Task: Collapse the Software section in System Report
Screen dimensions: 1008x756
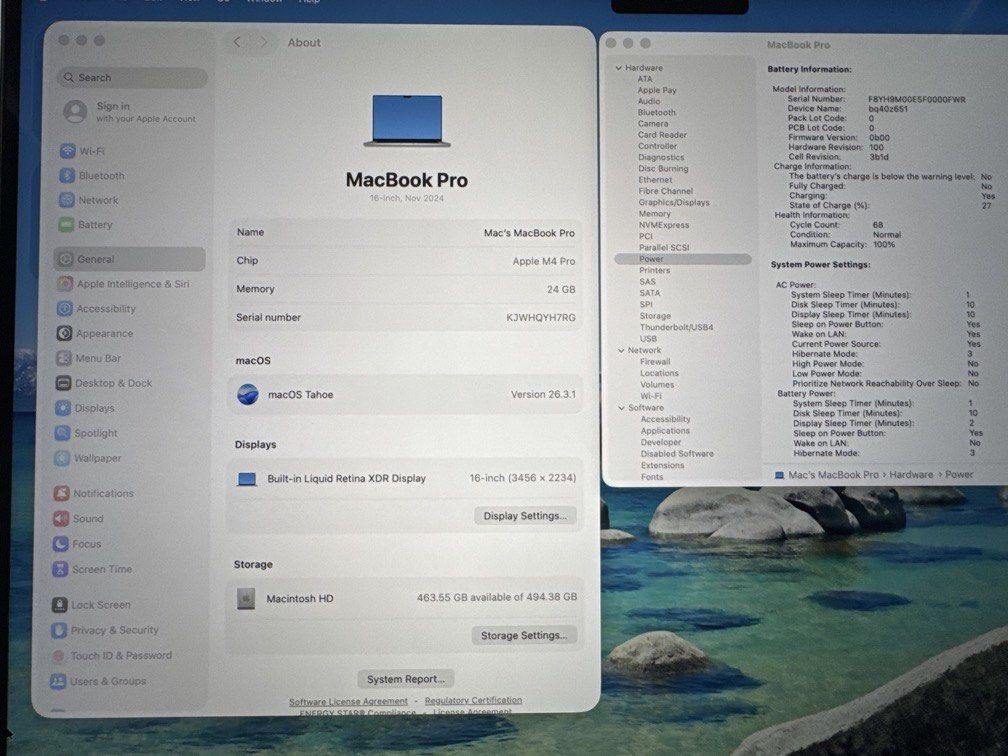Action: click(622, 408)
